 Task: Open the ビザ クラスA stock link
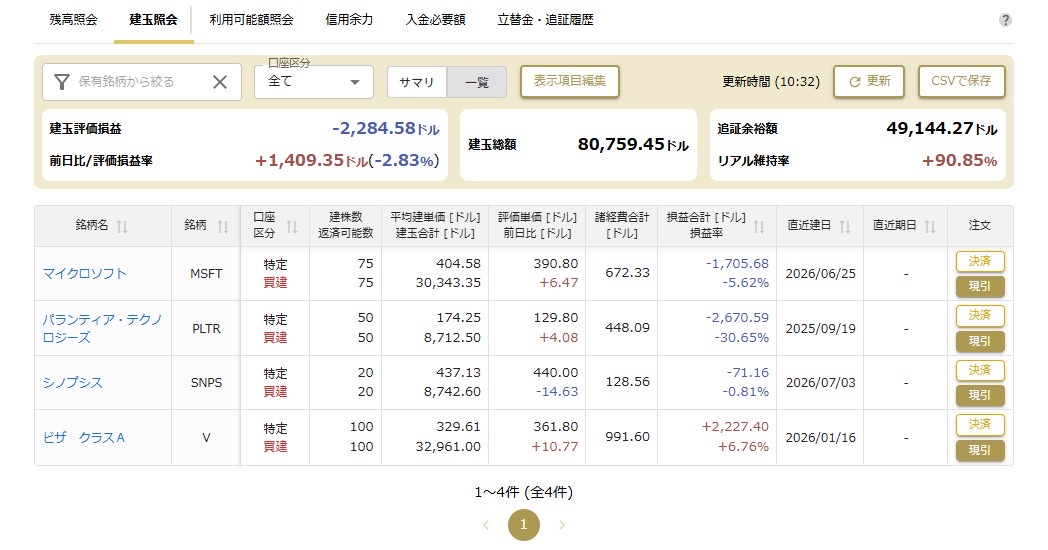pyautogui.click(x=84, y=438)
